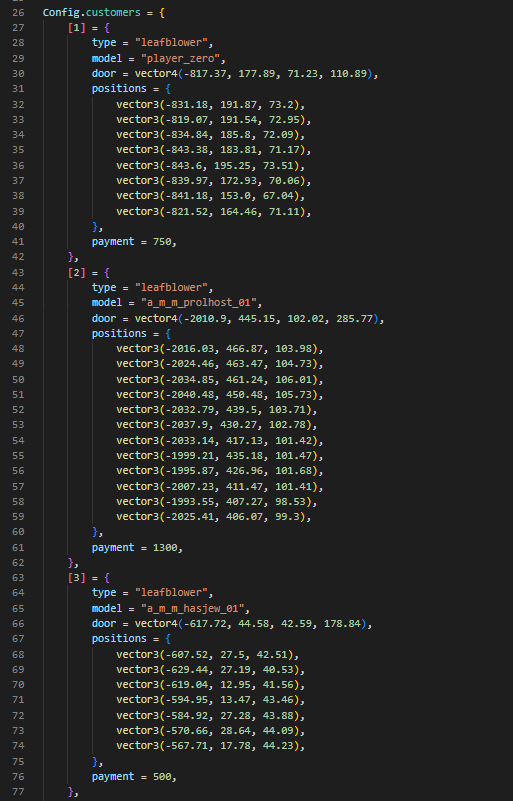Viewport: 513px width, 801px height.
Task: Click line number 63 in the gutter
Action: point(18,578)
